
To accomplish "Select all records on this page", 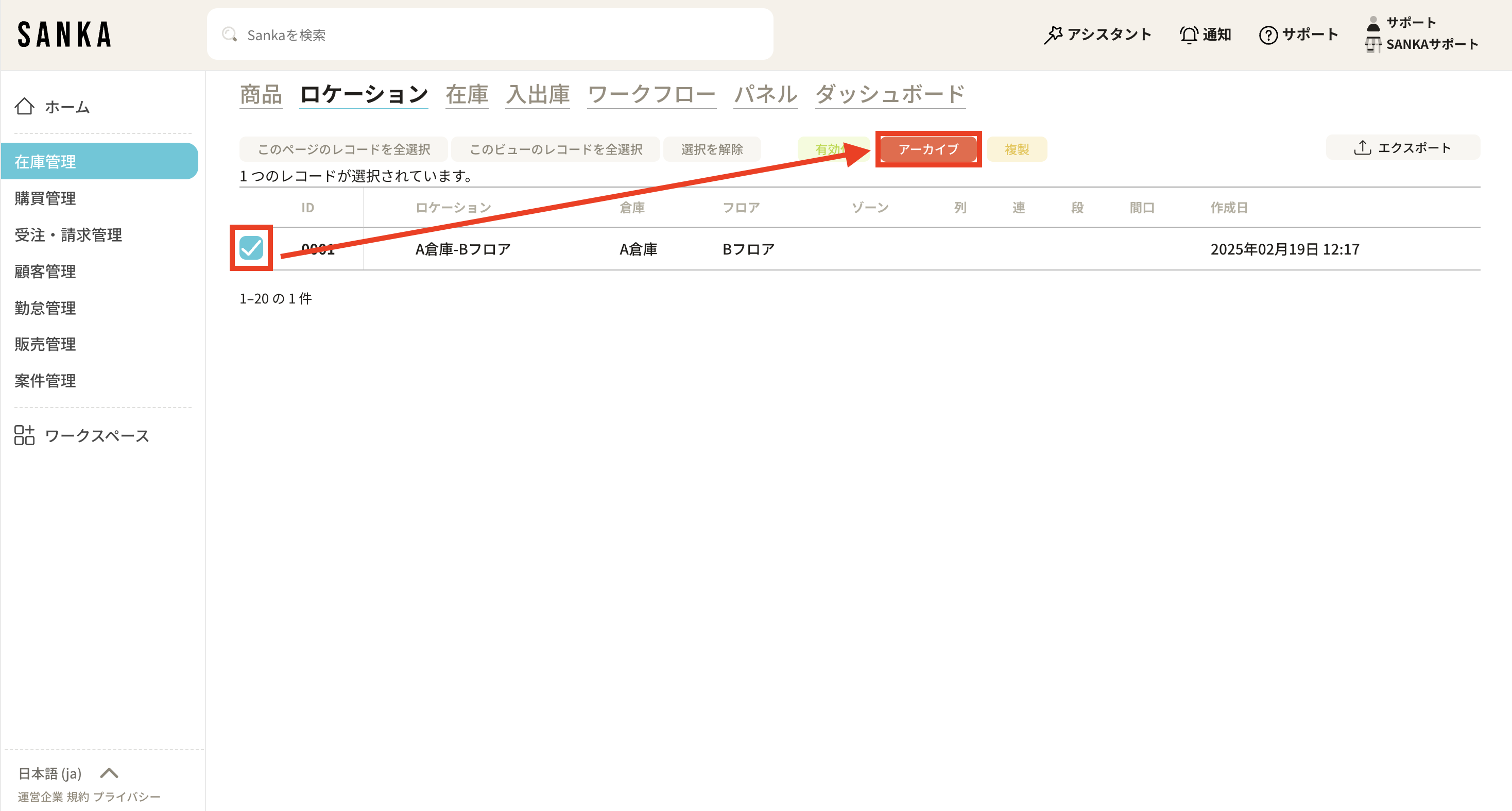I will pos(344,149).
